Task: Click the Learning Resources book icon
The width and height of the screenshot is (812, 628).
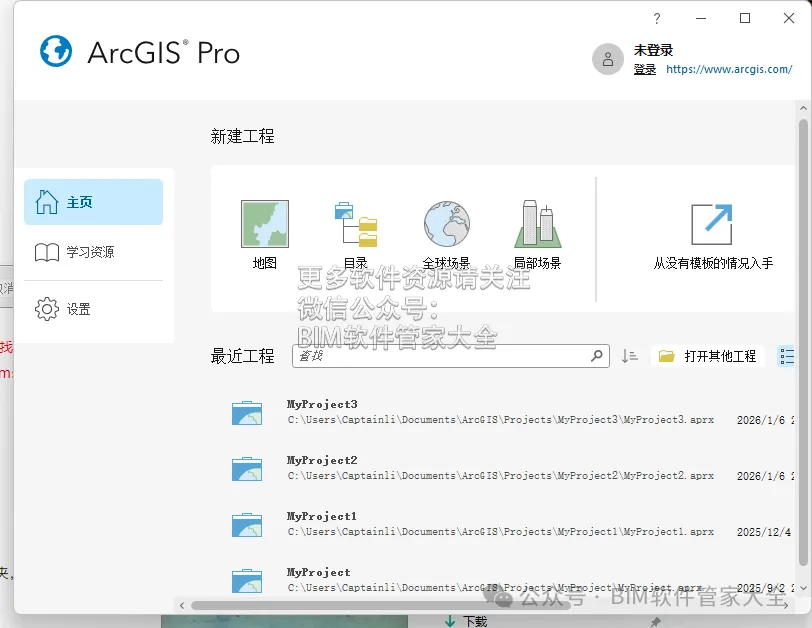Action: pos(47,252)
